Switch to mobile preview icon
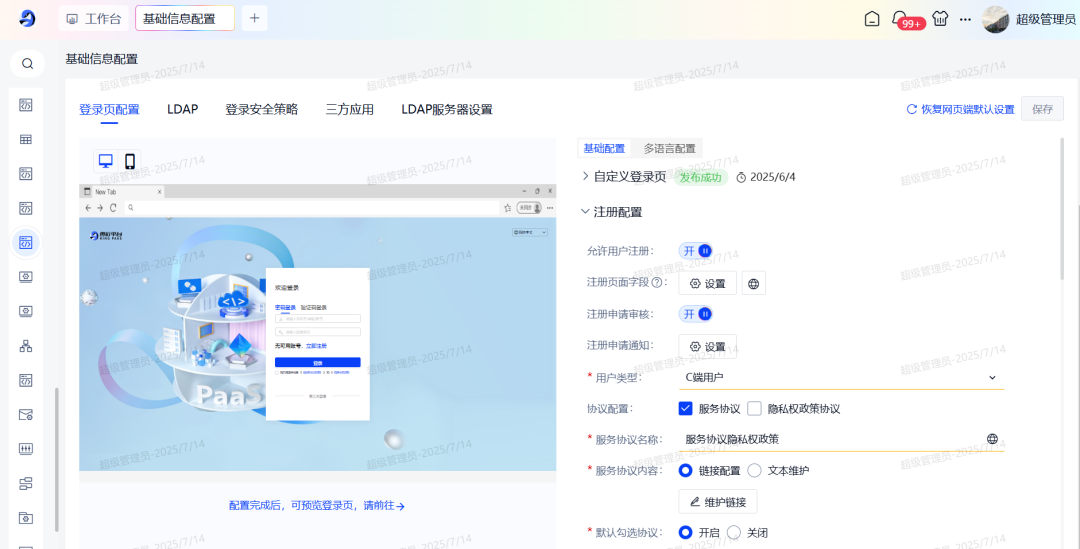1080x549 pixels. pyautogui.click(x=130, y=161)
